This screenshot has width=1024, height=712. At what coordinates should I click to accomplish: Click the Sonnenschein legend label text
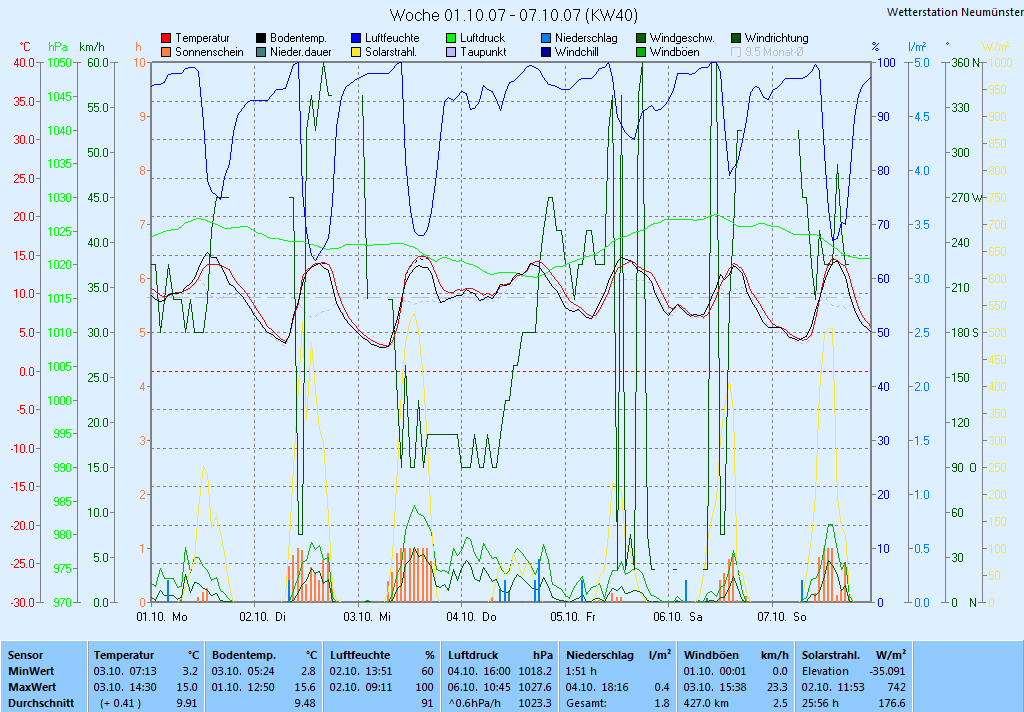click(209, 52)
